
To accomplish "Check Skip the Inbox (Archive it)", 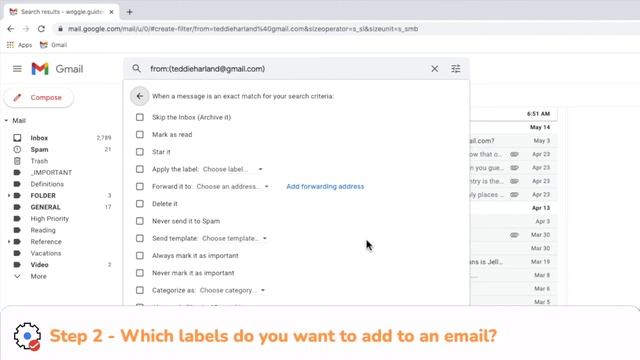I will point(140,117).
